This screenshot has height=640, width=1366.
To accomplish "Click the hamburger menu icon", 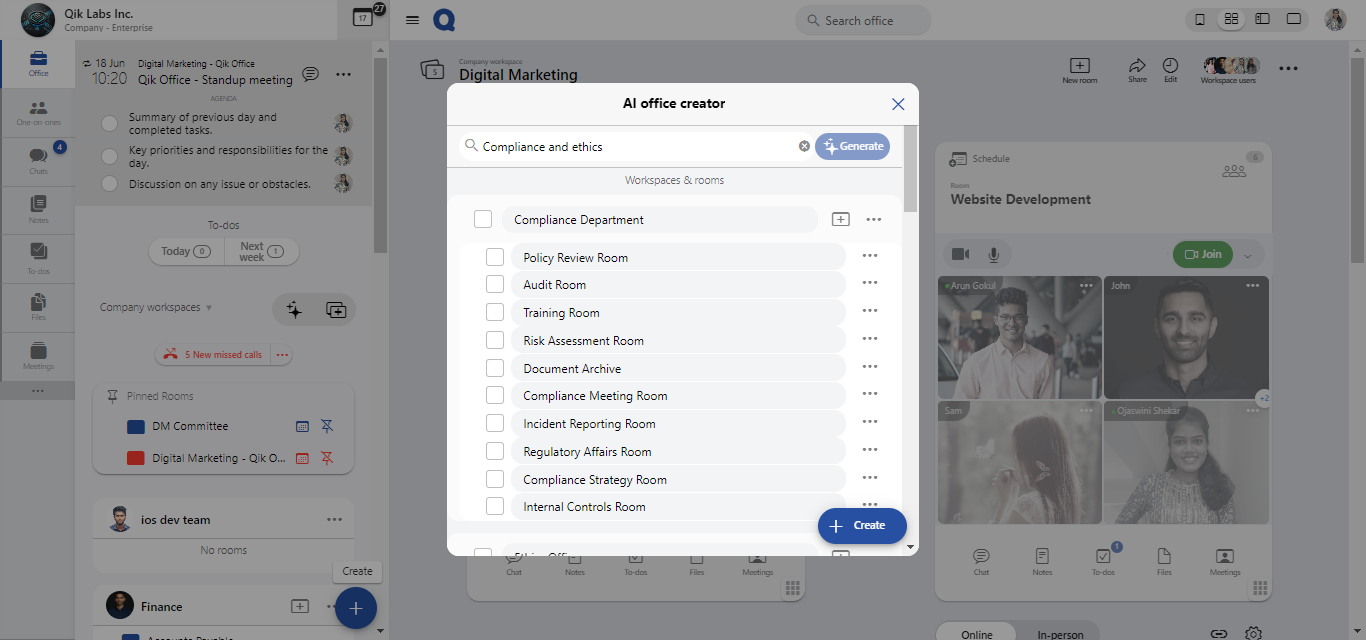I will pos(412,20).
